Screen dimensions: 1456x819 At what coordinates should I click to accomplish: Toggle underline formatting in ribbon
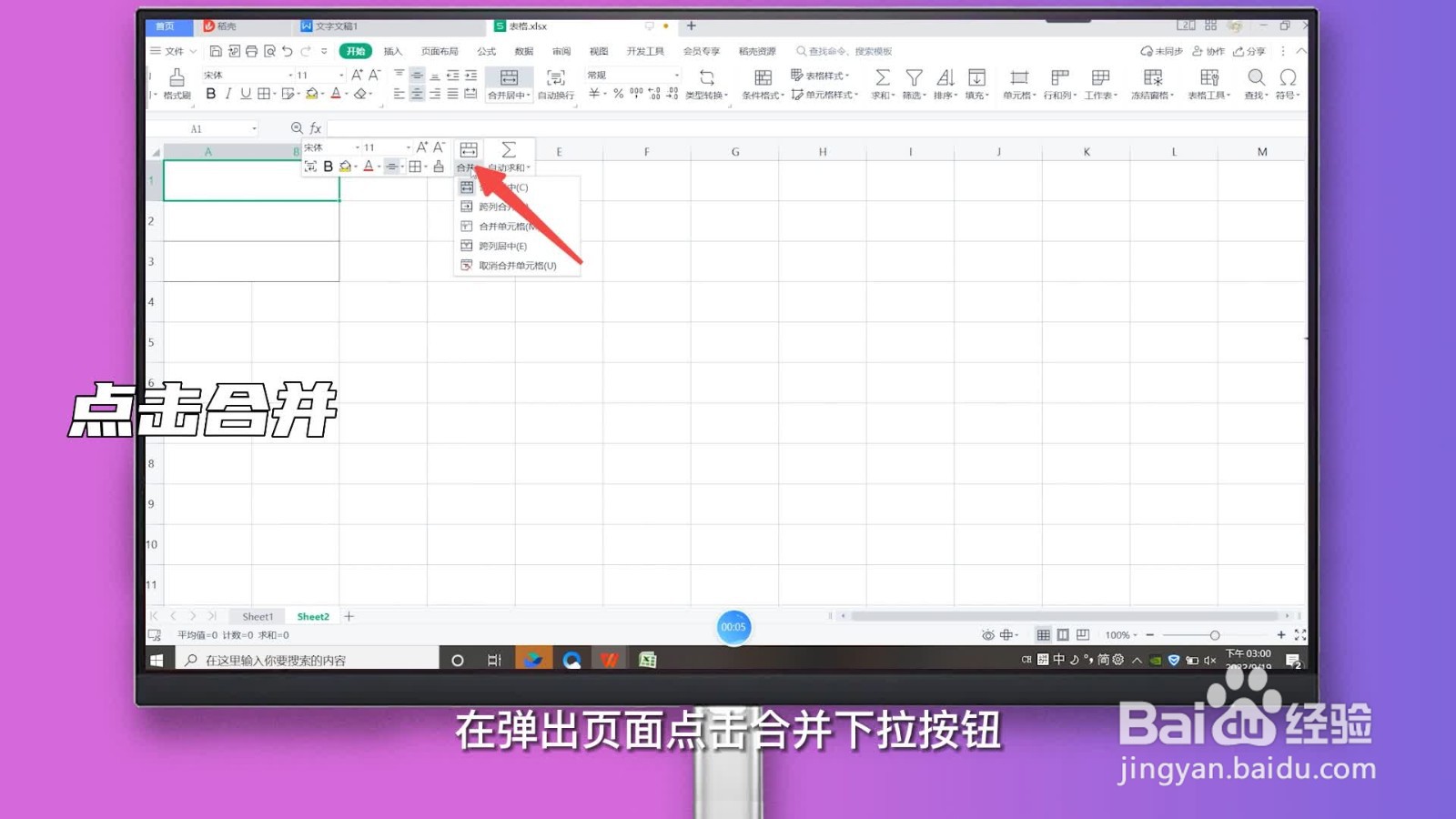tap(245, 94)
